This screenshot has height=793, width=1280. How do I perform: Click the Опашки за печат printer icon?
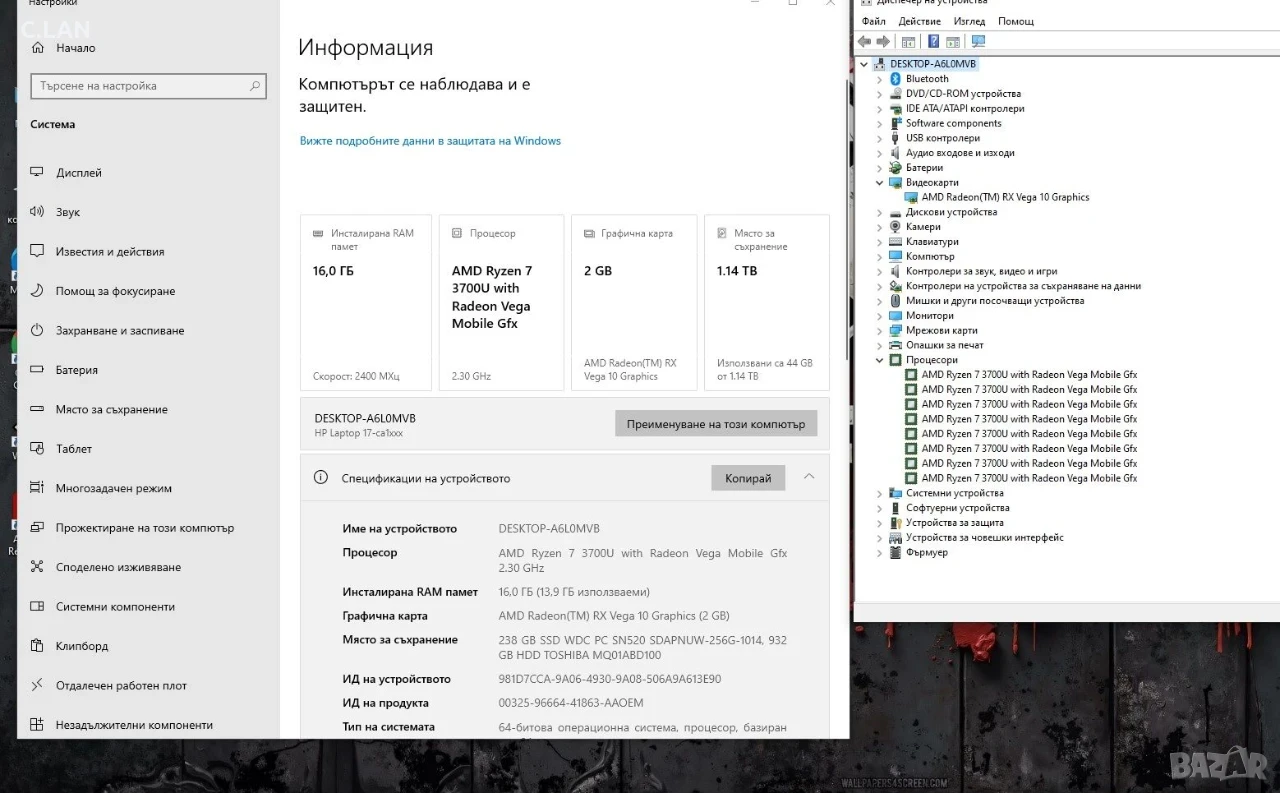(x=896, y=345)
